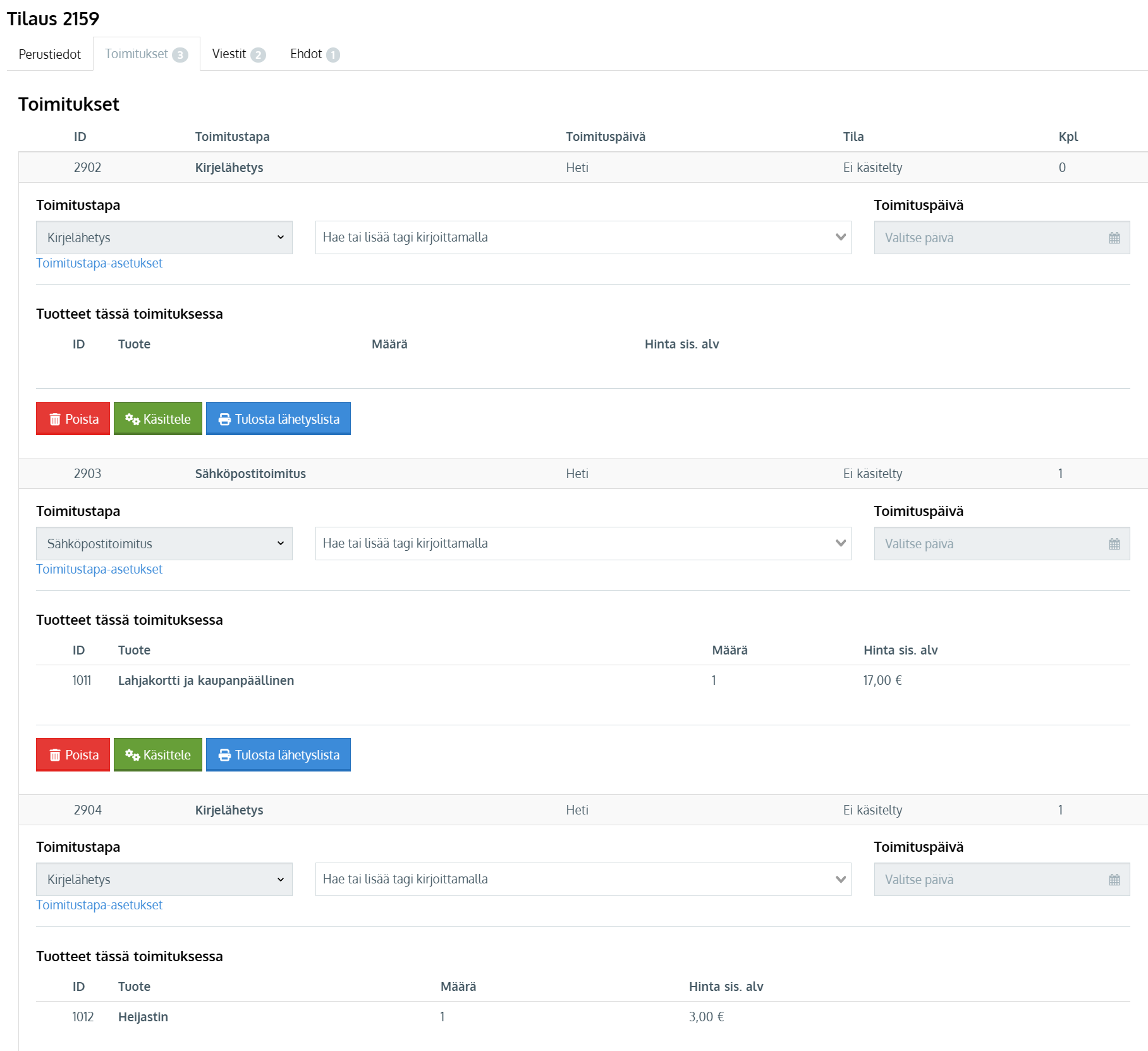Open Toimitustapa-asetukset link under delivery 2904

(x=99, y=905)
